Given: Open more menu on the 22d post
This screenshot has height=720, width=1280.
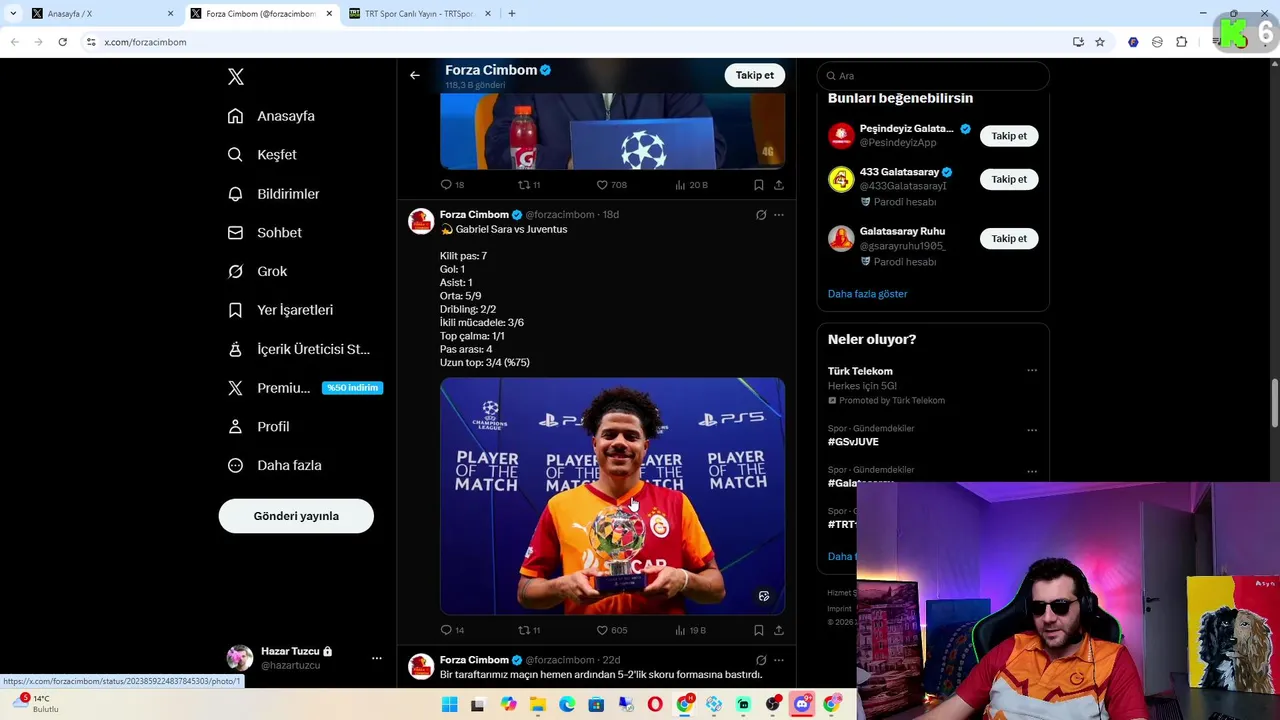Looking at the screenshot, I should point(779,660).
